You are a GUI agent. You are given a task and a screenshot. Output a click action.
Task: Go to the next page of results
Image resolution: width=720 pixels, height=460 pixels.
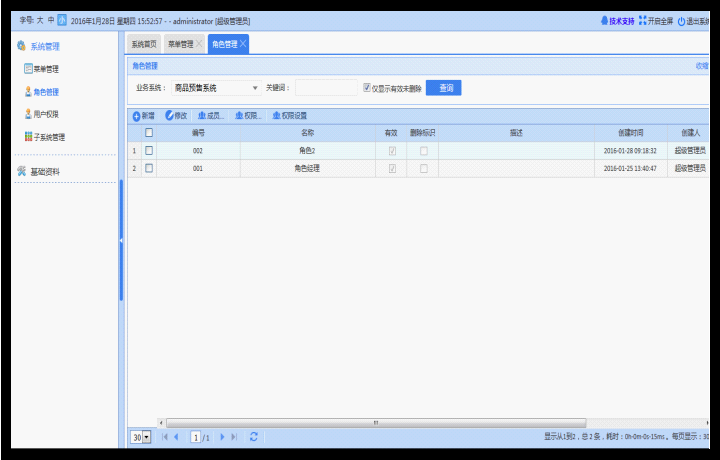tap(222, 437)
